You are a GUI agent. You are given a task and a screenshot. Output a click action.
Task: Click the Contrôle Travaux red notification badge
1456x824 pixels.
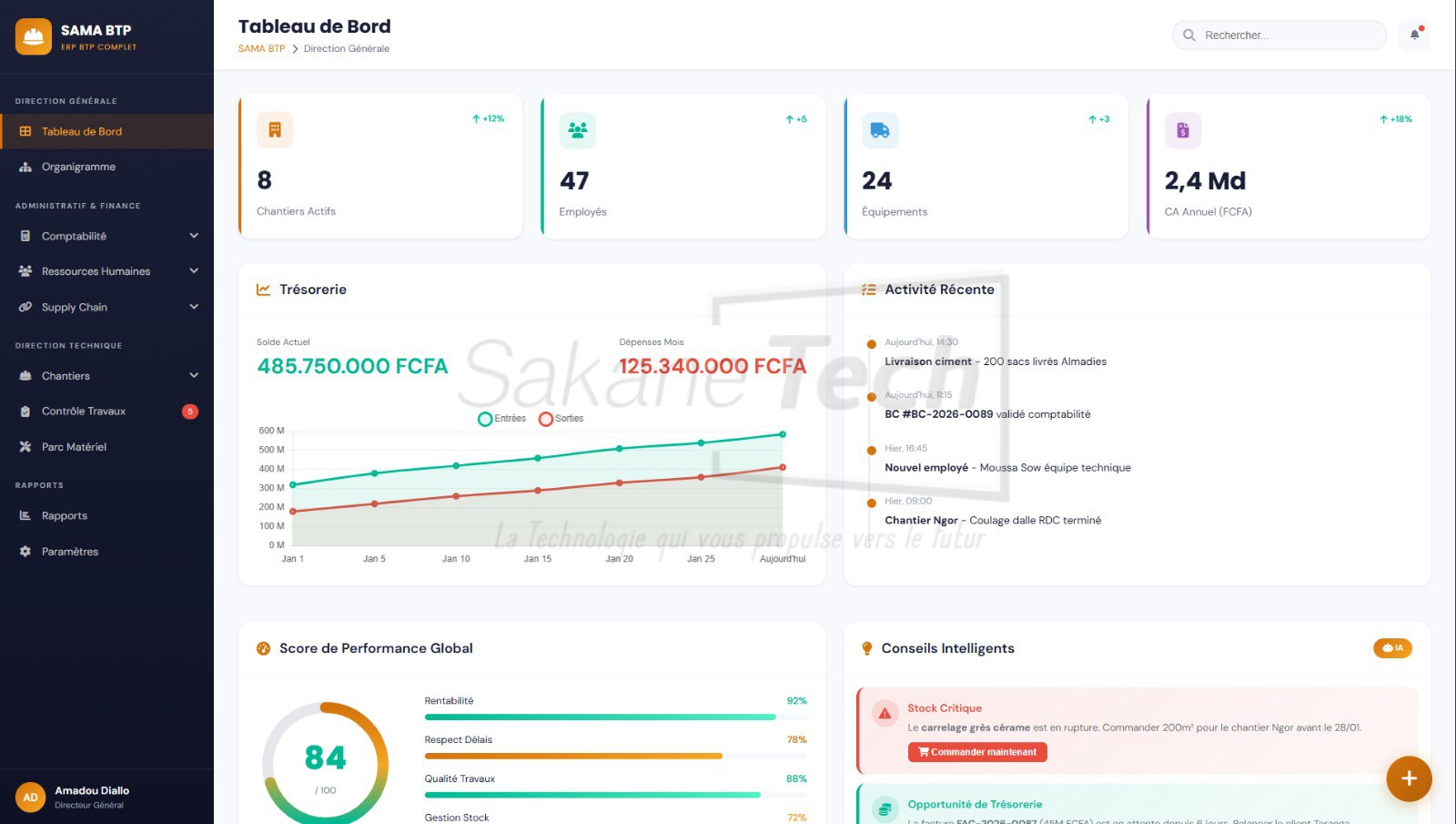pos(190,412)
